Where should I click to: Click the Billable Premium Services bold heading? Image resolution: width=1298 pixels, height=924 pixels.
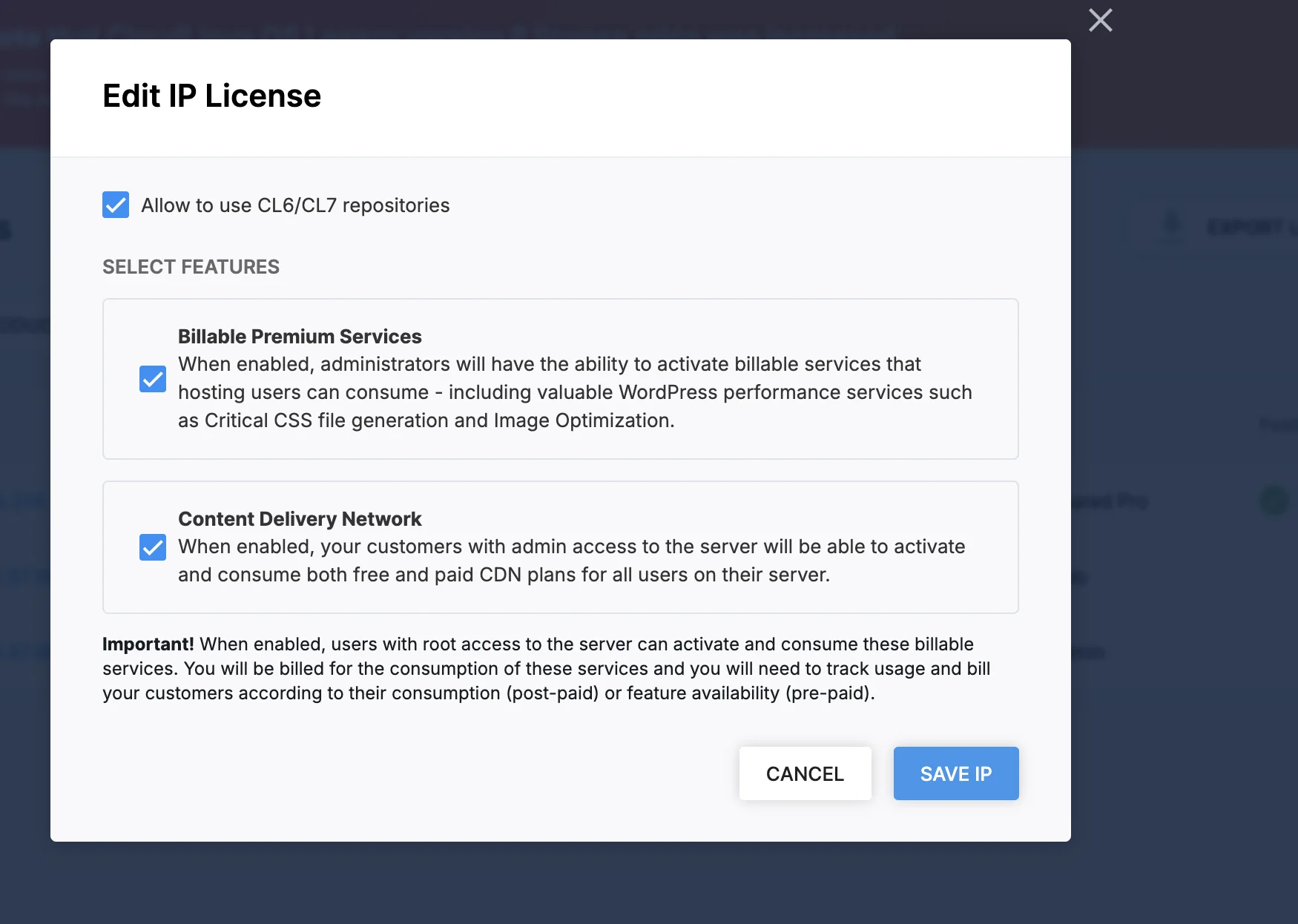tap(300, 336)
